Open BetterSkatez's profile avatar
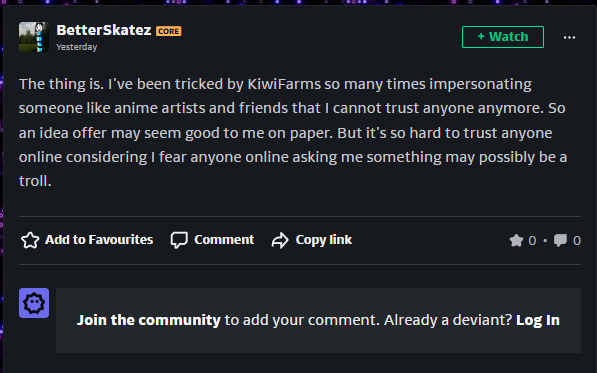 pos(34,37)
